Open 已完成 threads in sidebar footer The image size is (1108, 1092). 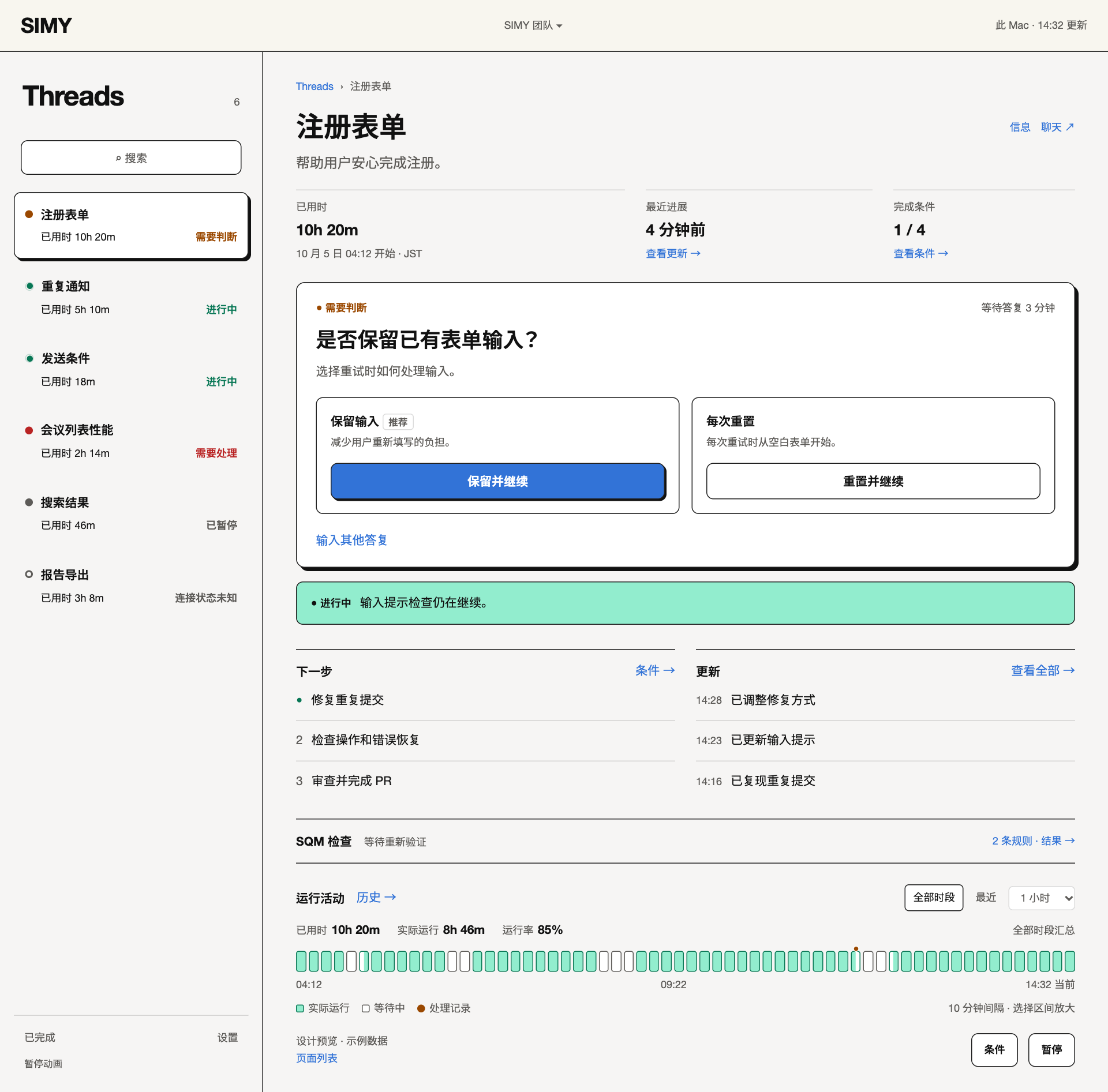pyautogui.click(x=40, y=1037)
